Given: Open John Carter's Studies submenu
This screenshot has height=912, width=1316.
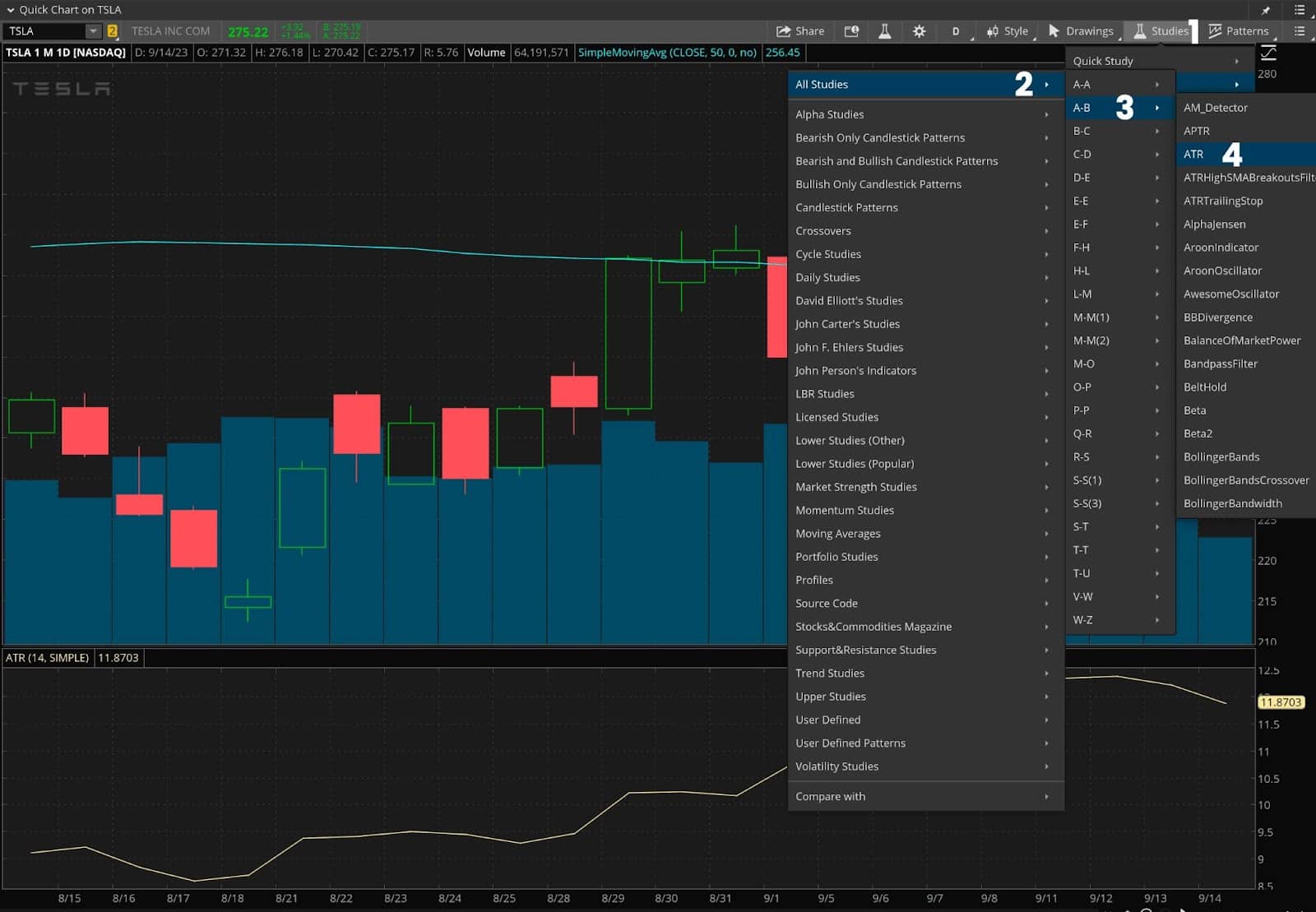Looking at the screenshot, I should [x=926, y=324].
